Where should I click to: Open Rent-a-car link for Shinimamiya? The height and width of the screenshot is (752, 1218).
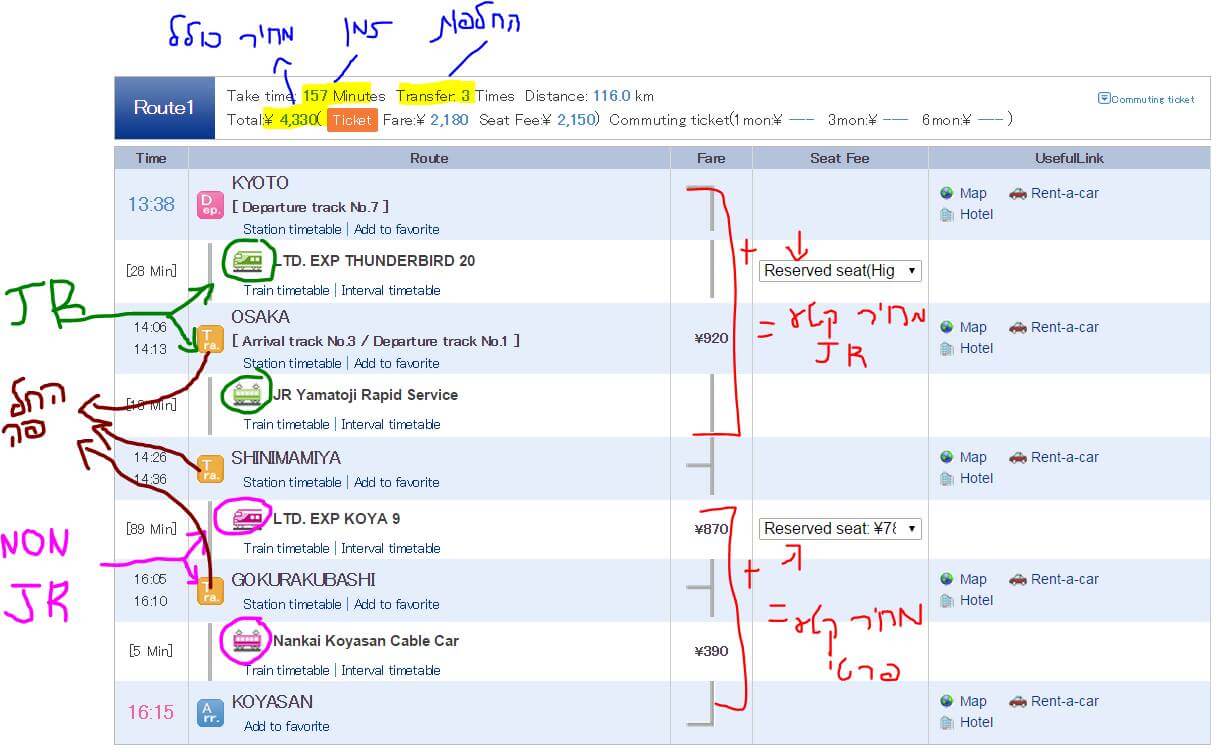(1064, 457)
